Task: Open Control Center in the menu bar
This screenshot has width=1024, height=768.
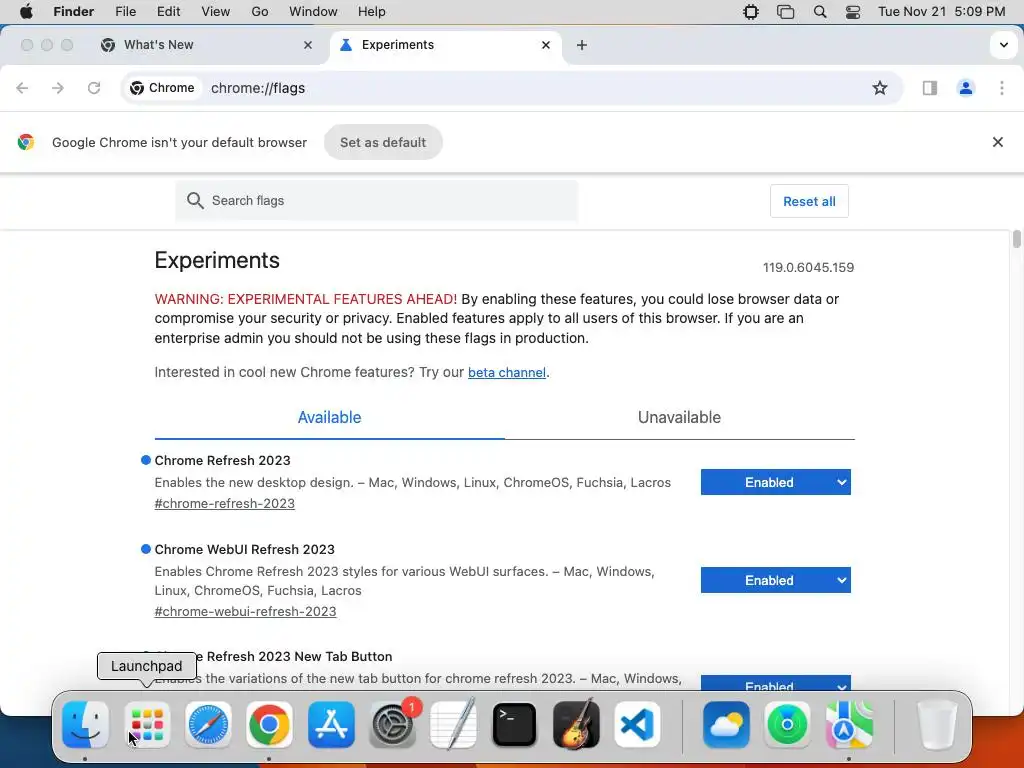Action: [x=853, y=12]
